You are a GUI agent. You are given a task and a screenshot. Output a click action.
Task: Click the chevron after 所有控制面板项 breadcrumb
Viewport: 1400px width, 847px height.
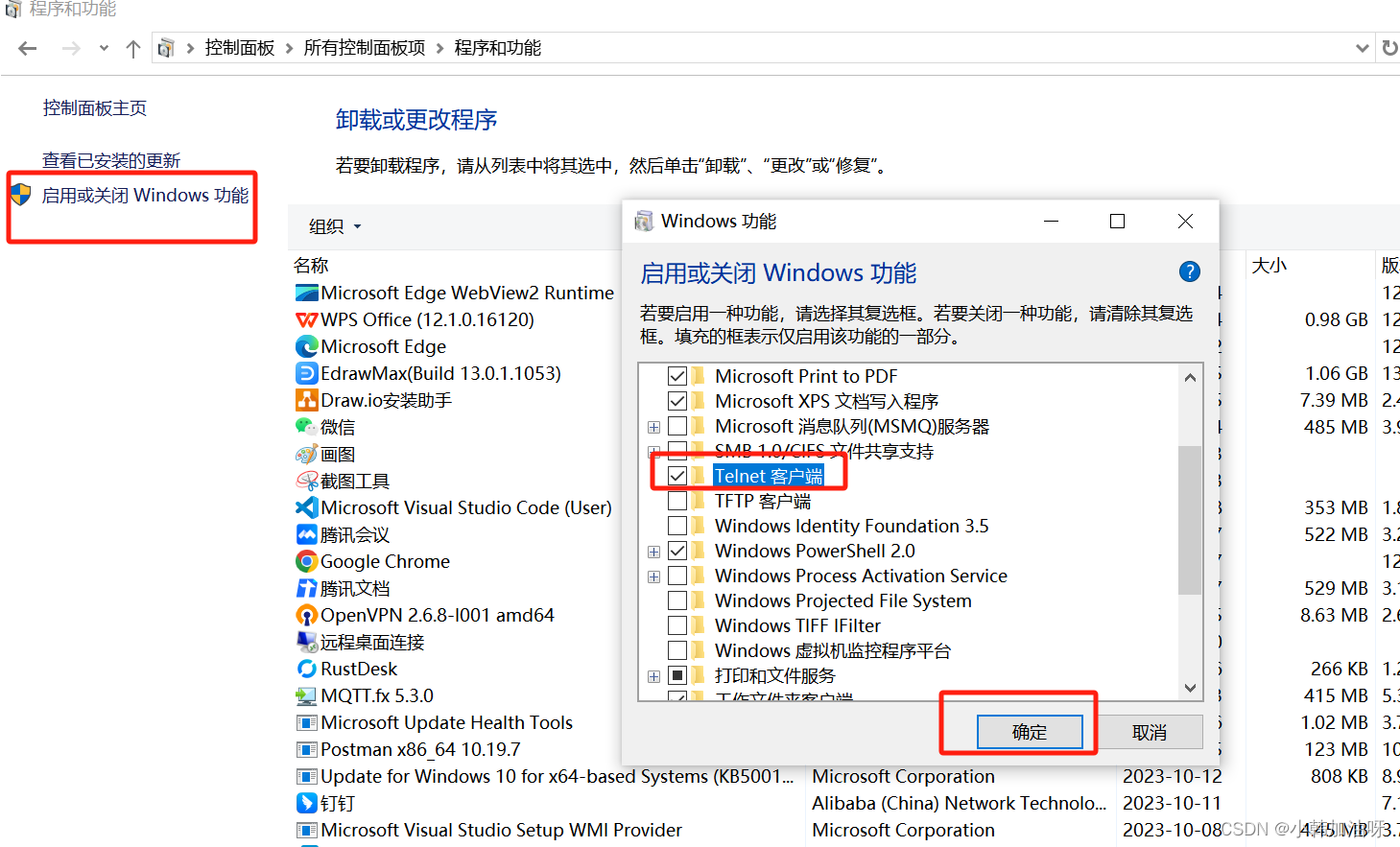[439, 48]
